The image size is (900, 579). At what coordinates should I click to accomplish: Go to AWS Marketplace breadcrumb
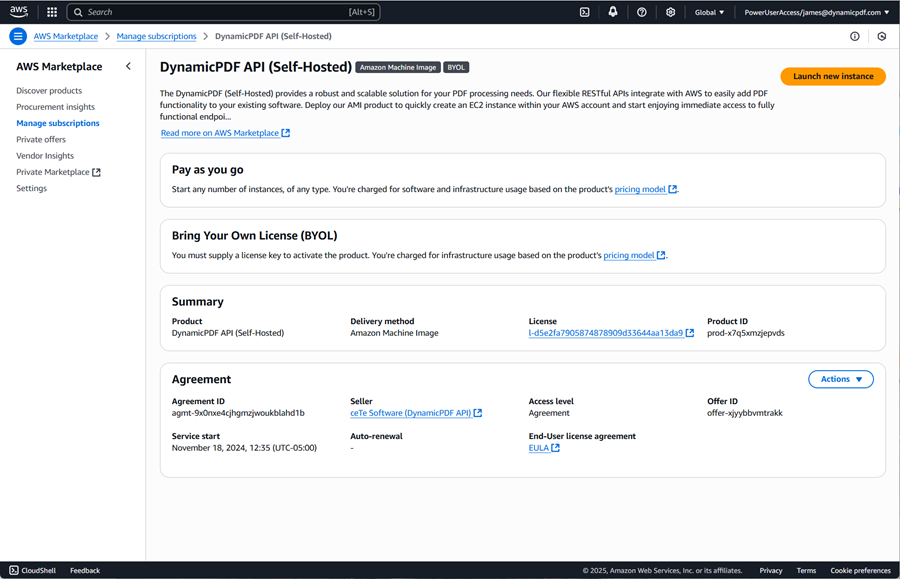[66, 36]
